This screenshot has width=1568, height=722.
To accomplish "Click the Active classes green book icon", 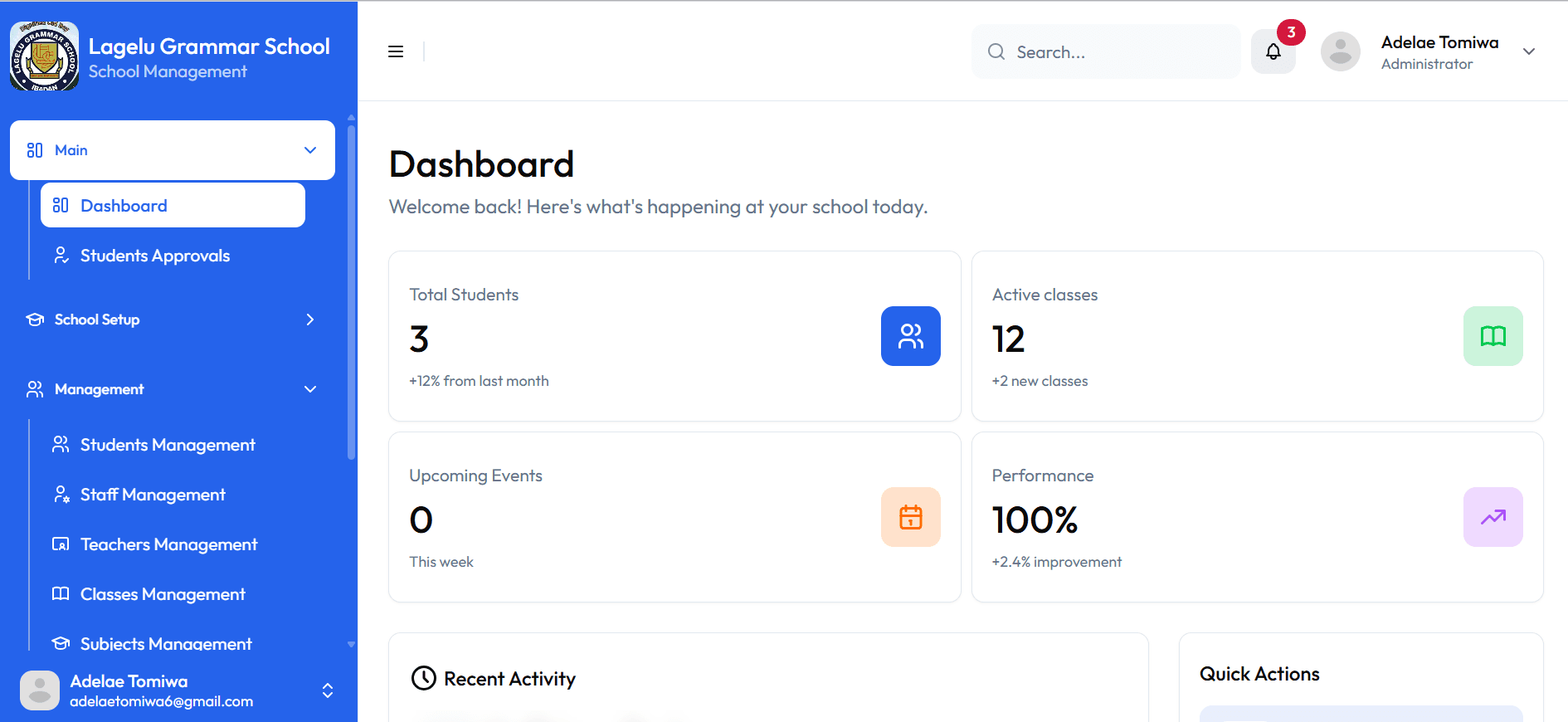I will [1493, 336].
